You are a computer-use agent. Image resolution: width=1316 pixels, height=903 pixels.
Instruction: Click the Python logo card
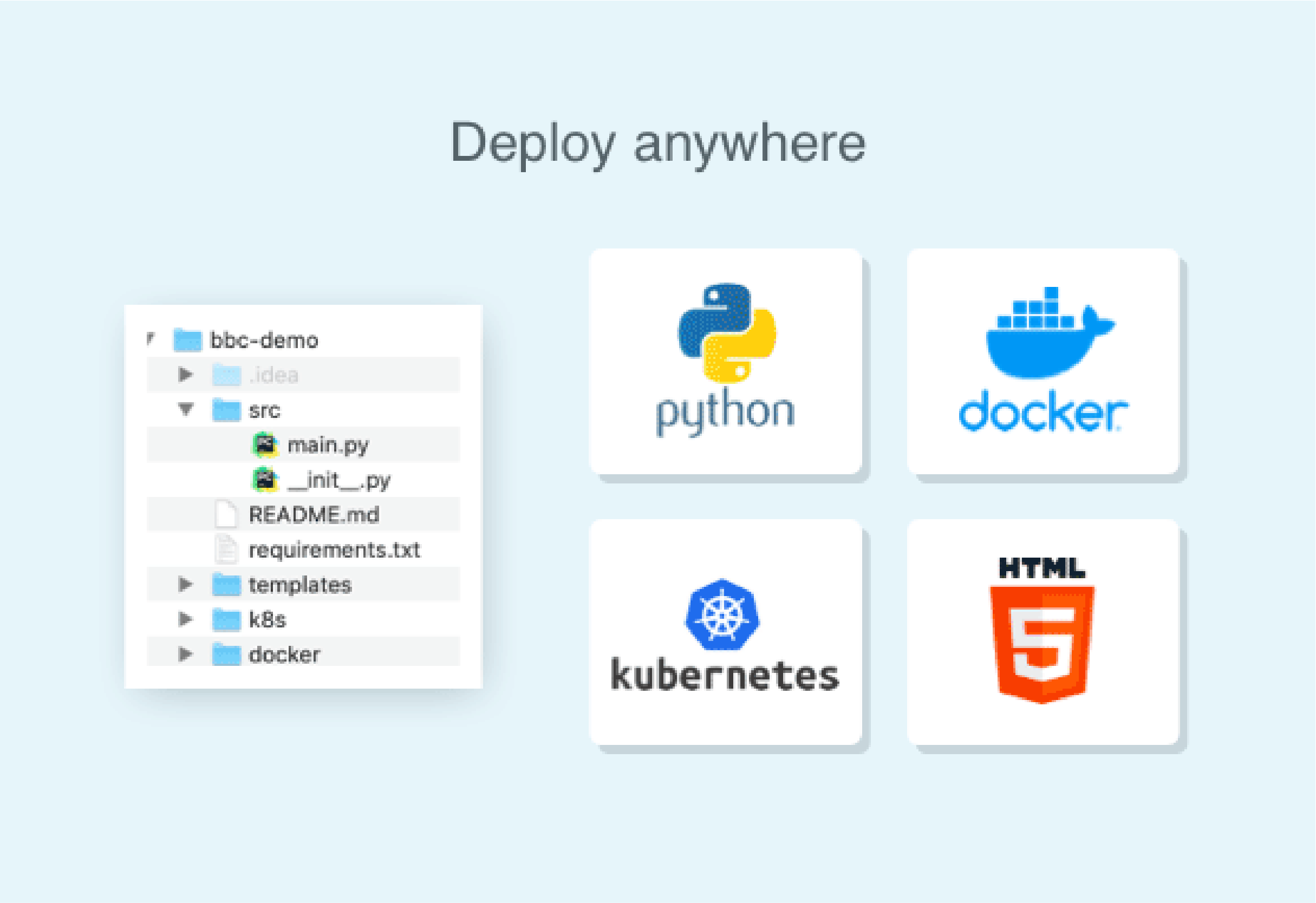click(x=725, y=361)
